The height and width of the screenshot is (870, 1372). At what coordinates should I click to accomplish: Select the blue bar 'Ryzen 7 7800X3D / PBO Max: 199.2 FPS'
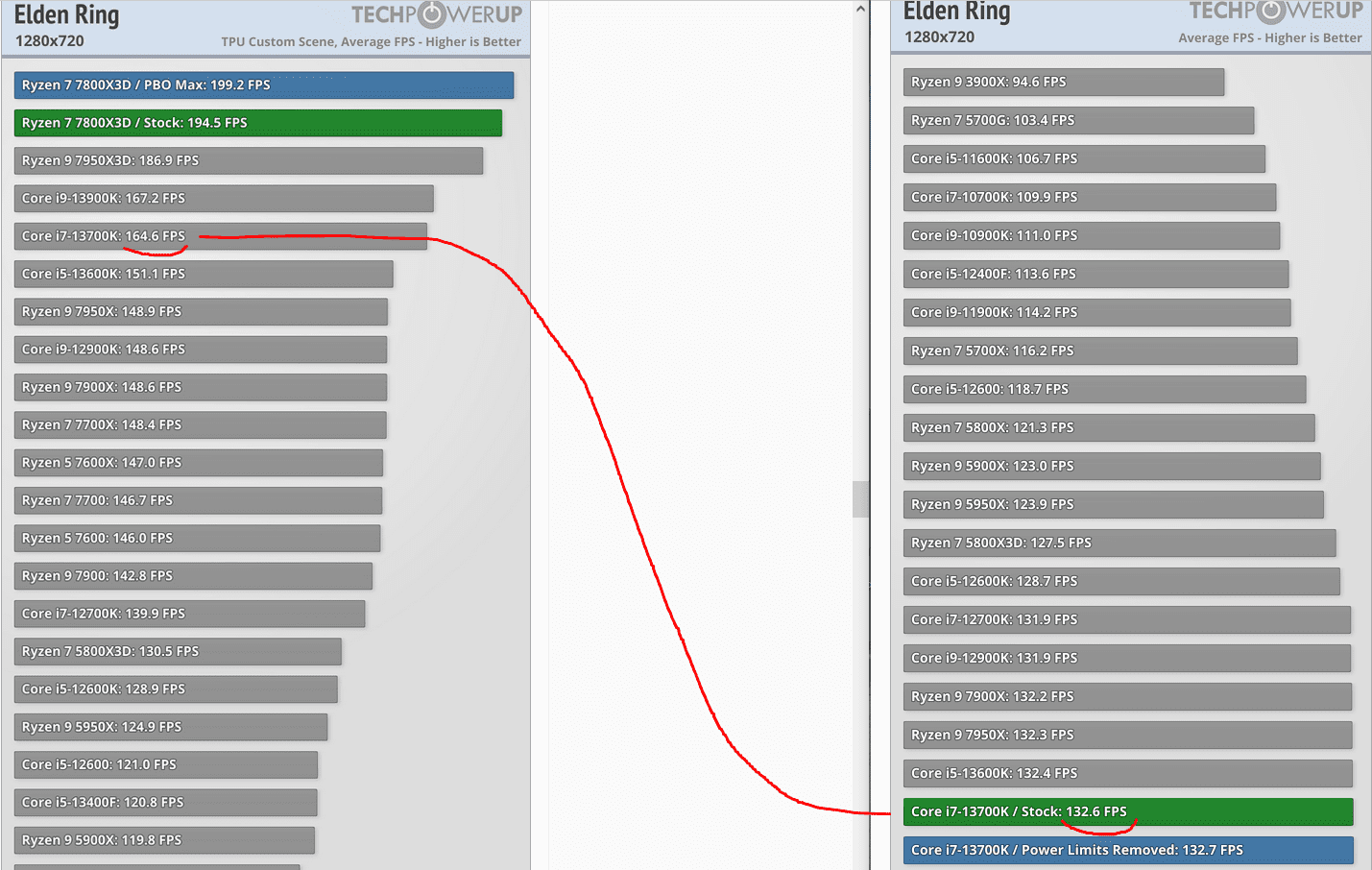[264, 85]
